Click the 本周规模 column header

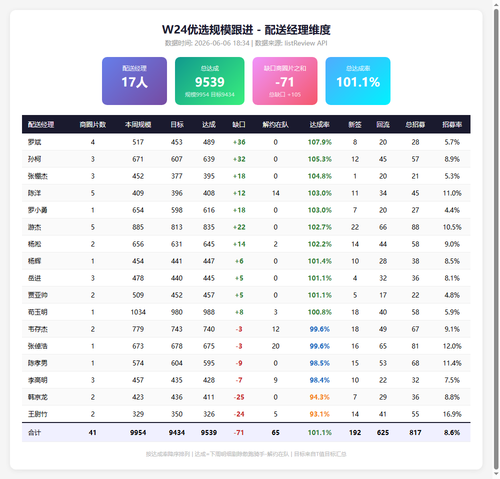[138, 125]
